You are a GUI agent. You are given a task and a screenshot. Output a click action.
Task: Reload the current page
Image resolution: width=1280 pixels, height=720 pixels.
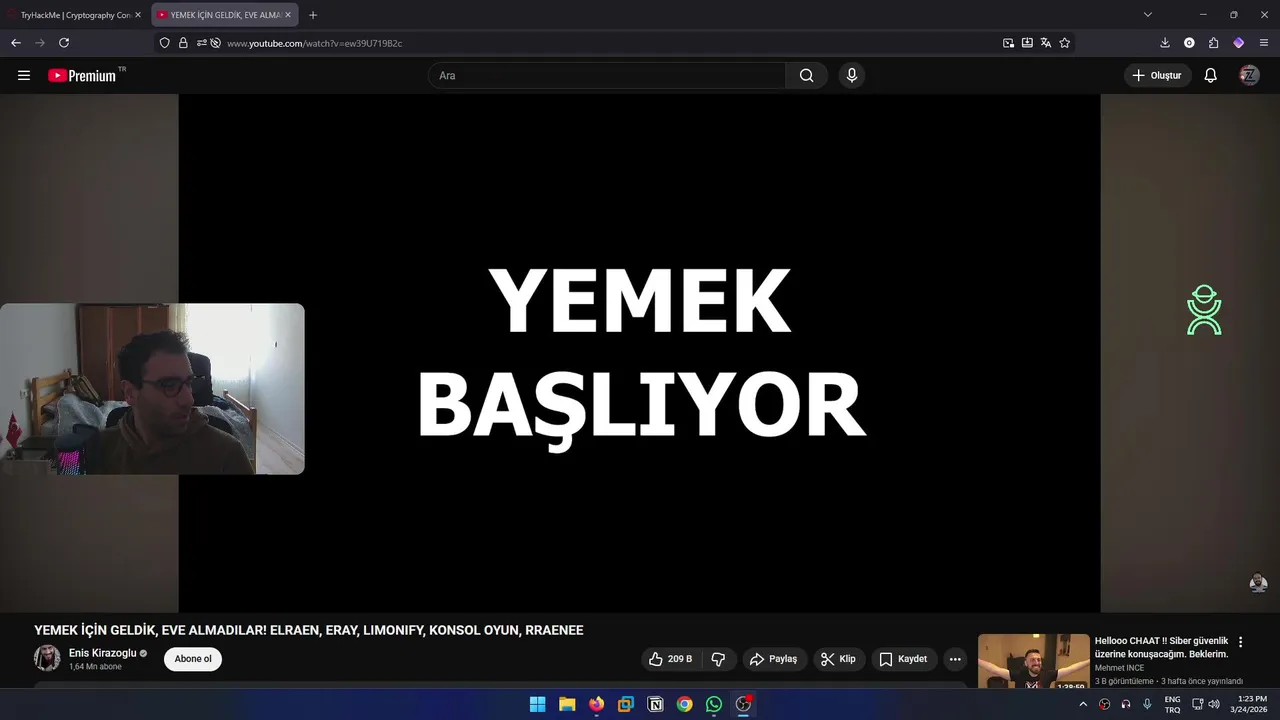coord(64,43)
